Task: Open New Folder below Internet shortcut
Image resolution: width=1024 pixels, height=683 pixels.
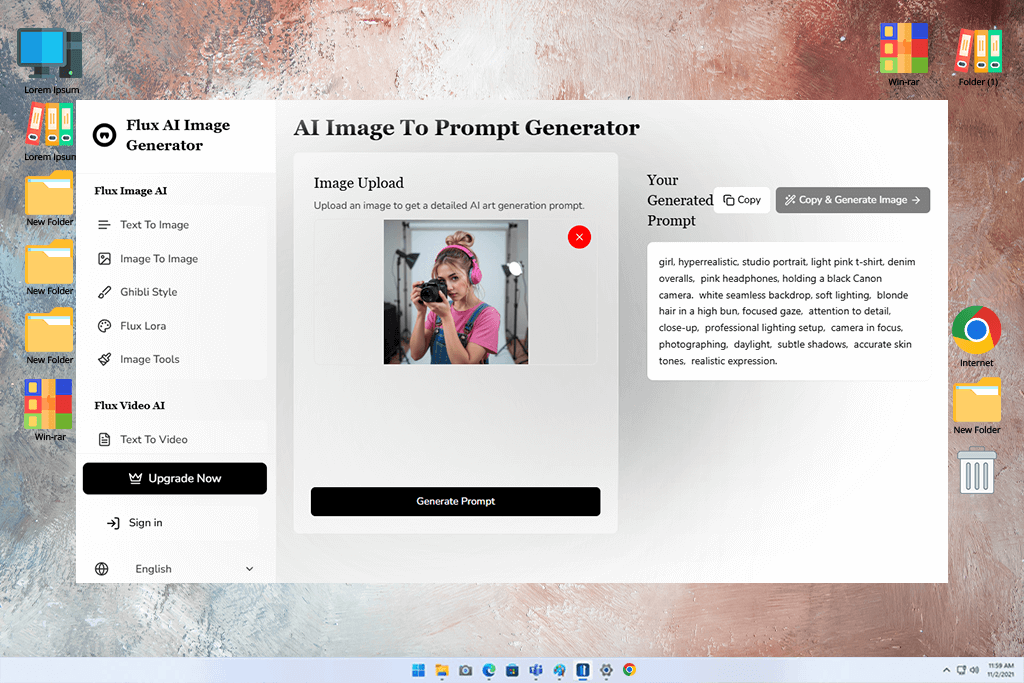Action: click(976, 406)
